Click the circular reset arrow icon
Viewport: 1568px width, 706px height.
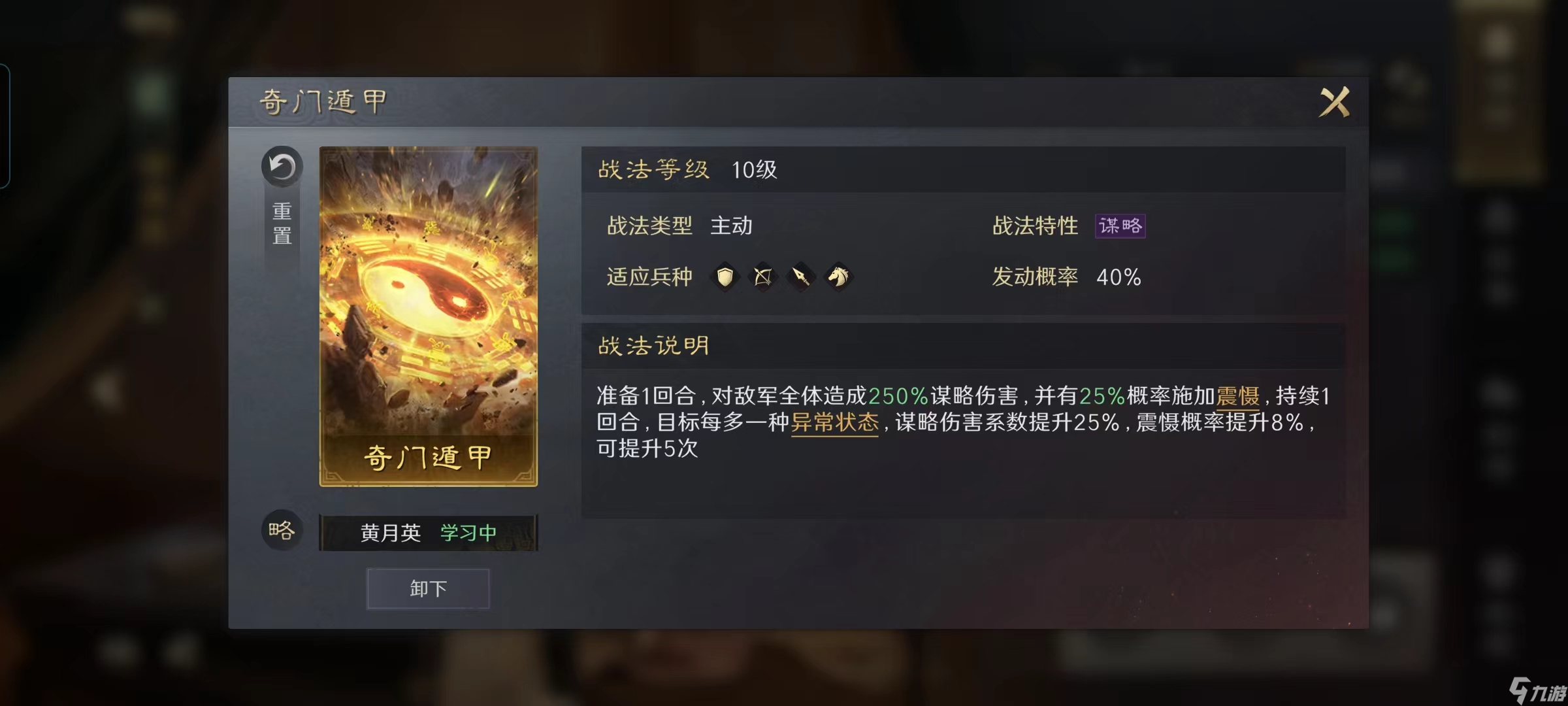pyautogui.click(x=282, y=167)
